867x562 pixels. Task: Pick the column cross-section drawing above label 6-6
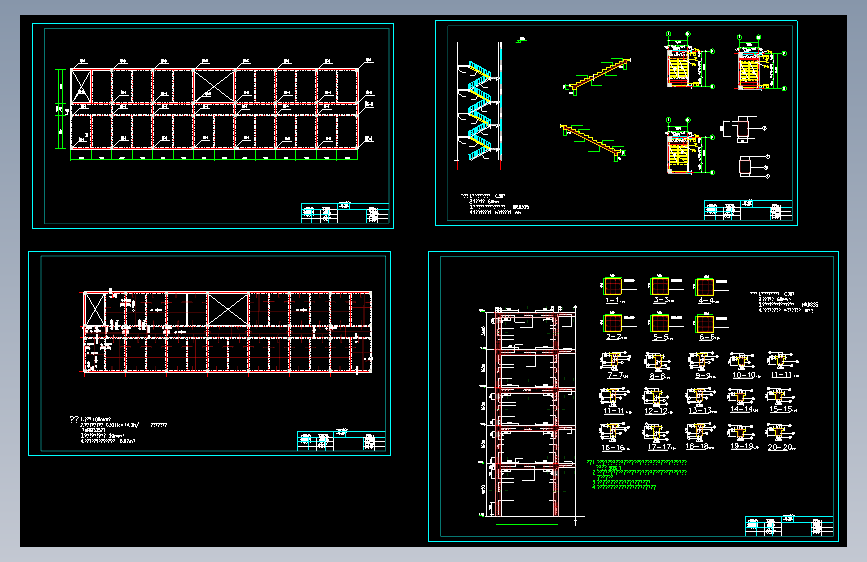705,322
